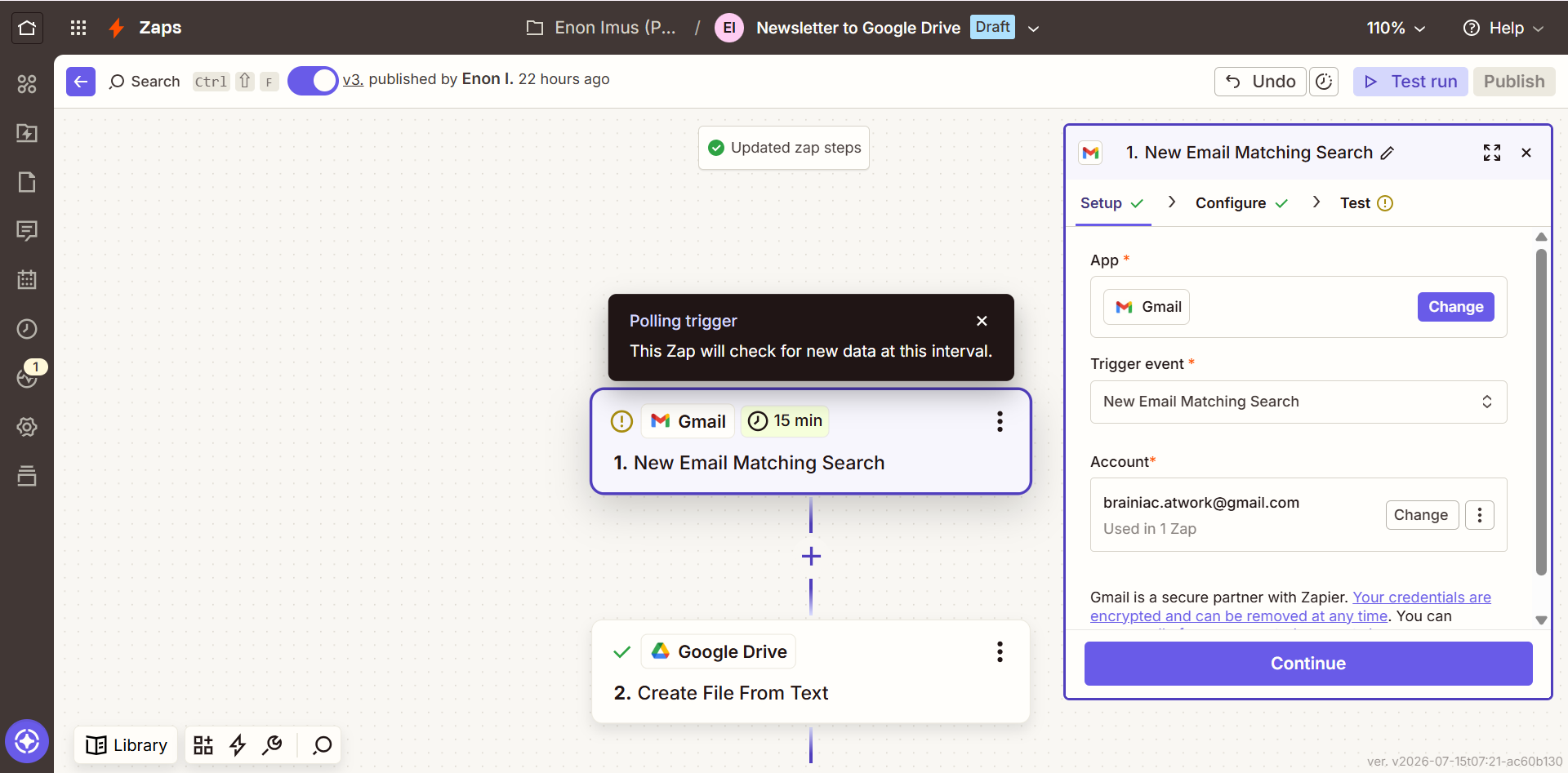The height and width of the screenshot is (773, 1568).
Task: Click the Continue button
Action: pos(1308,664)
